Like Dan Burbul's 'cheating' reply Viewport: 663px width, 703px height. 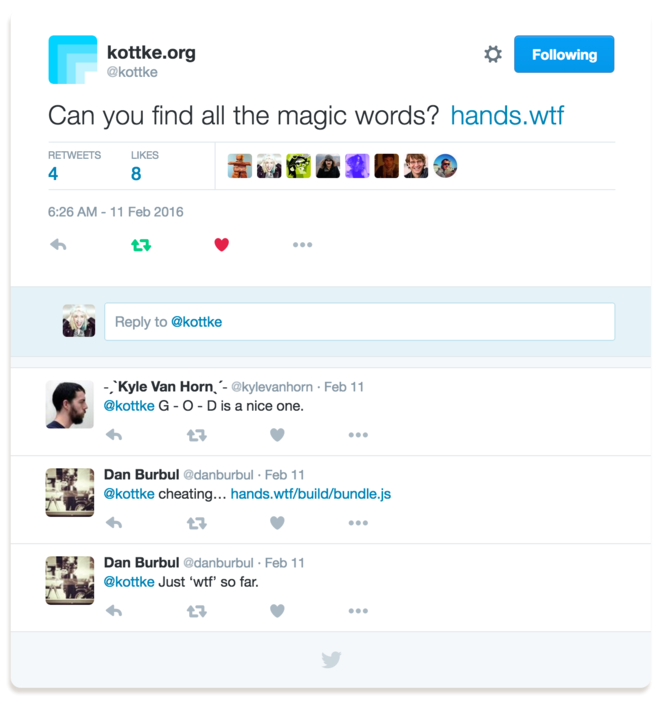point(277,522)
